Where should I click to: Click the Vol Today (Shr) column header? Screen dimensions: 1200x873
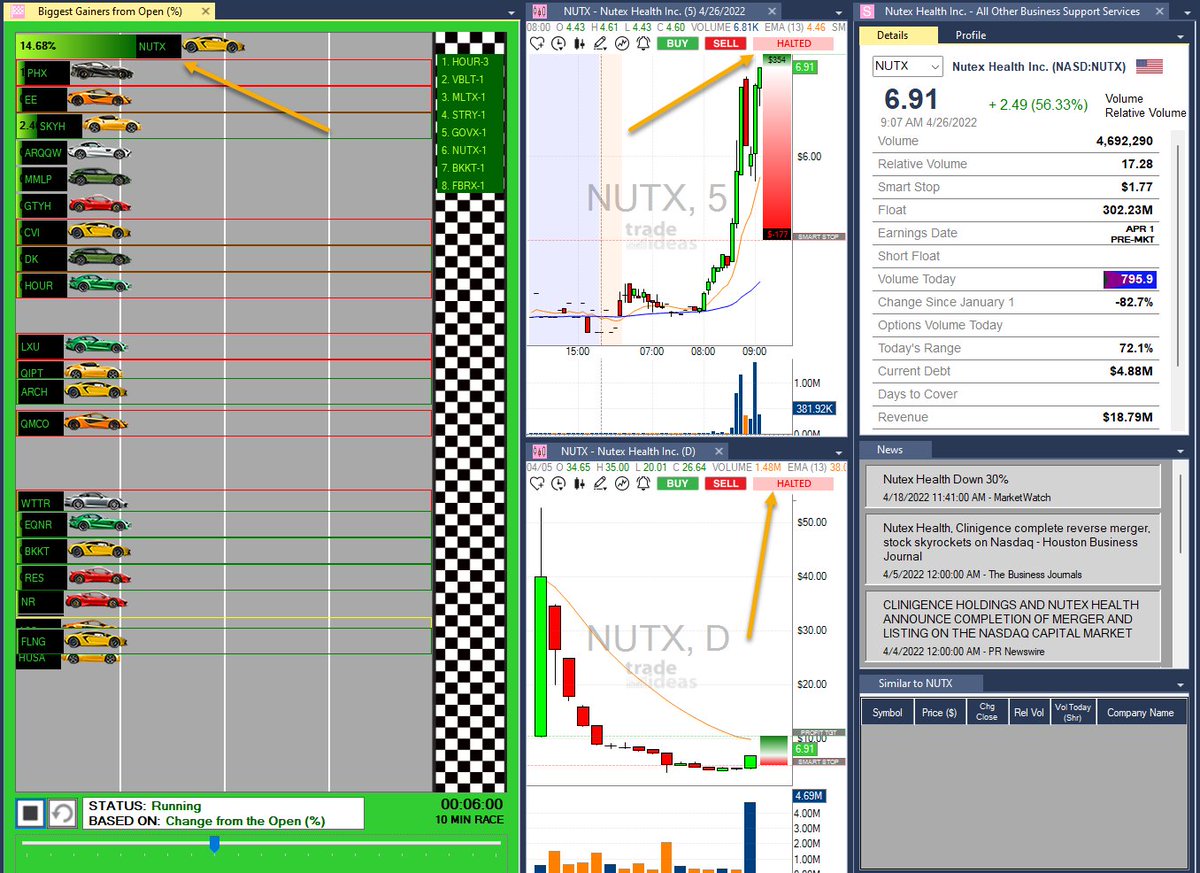tap(1073, 713)
